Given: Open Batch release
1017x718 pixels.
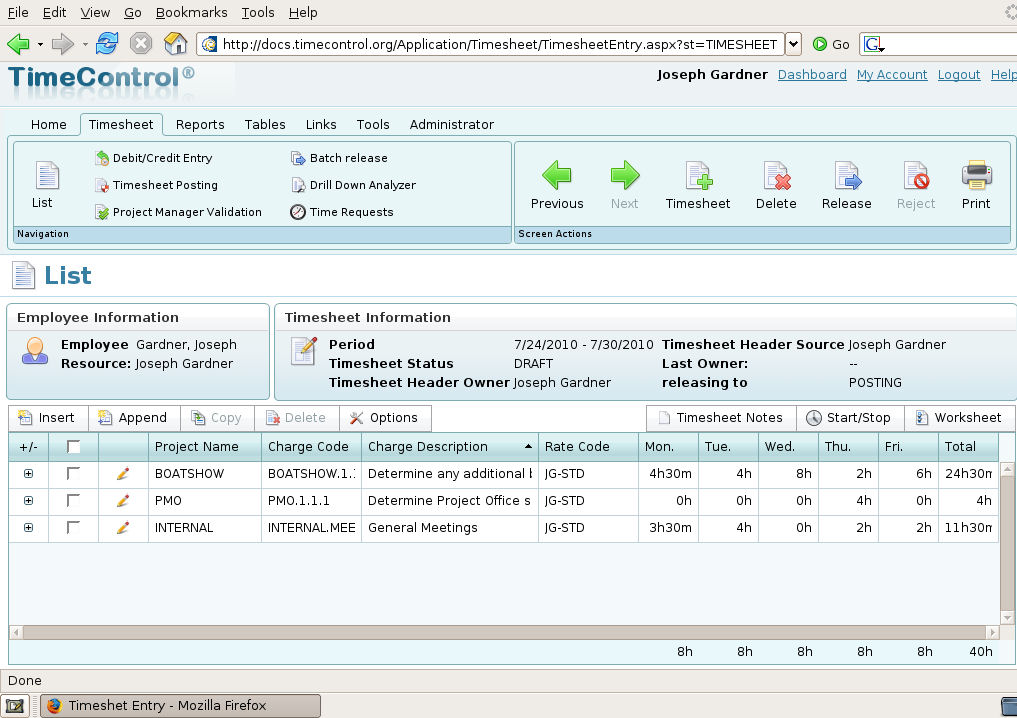Looking at the screenshot, I should pyautogui.click(x=339, y=158).
